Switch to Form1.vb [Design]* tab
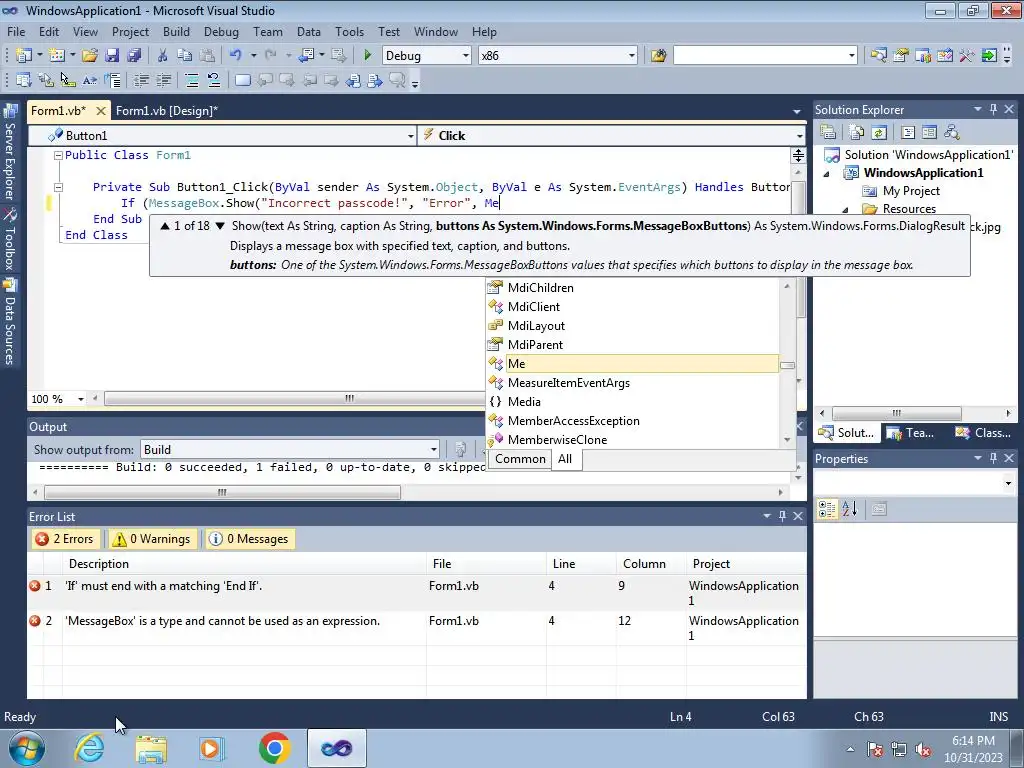Screen dimensions: 1024x768 point(167,110)
